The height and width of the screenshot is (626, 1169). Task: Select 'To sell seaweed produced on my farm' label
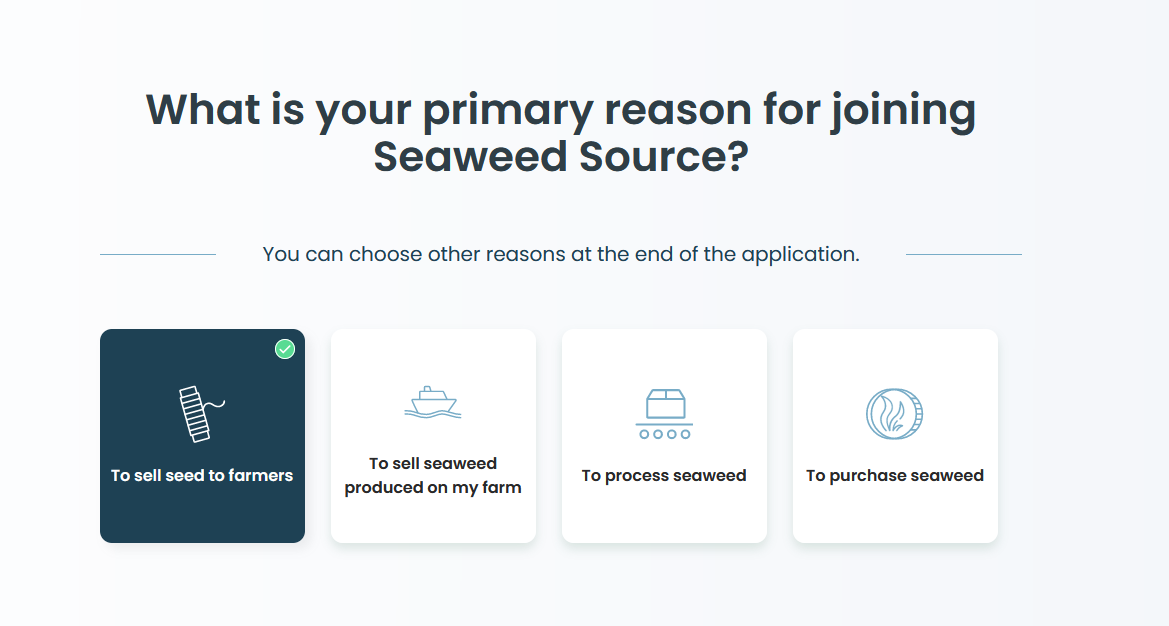(433, 476)
